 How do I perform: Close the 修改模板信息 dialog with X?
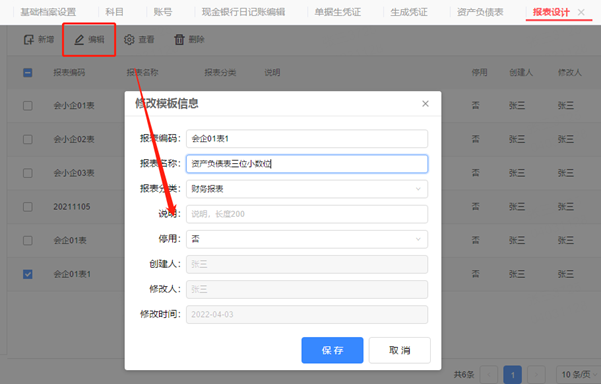pyautogui.click(x=425, y=104)
